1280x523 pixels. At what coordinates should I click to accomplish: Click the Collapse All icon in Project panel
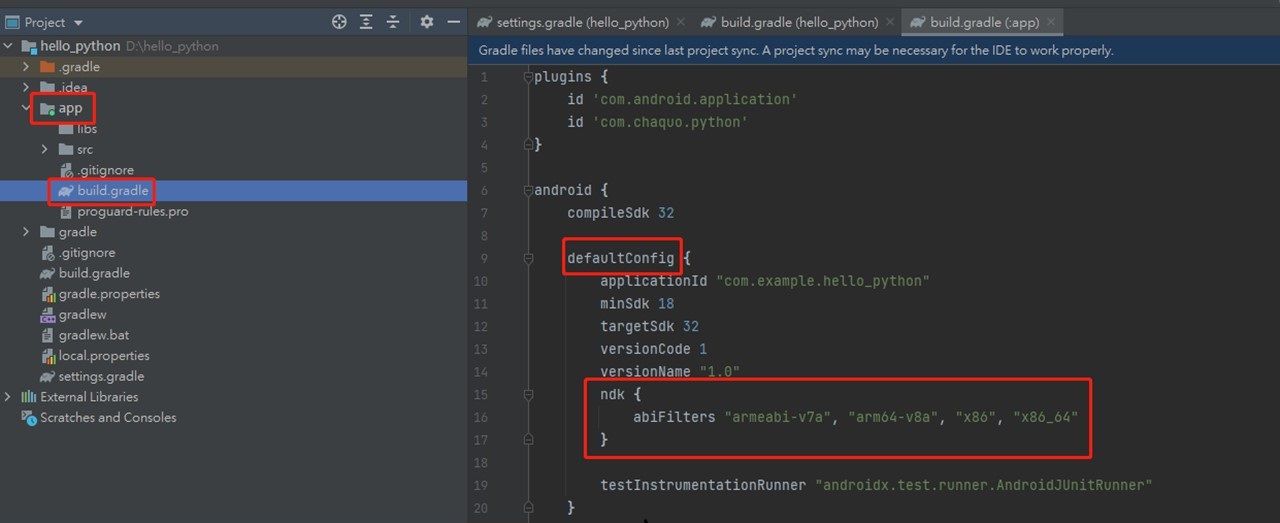[x=393, y=21]
